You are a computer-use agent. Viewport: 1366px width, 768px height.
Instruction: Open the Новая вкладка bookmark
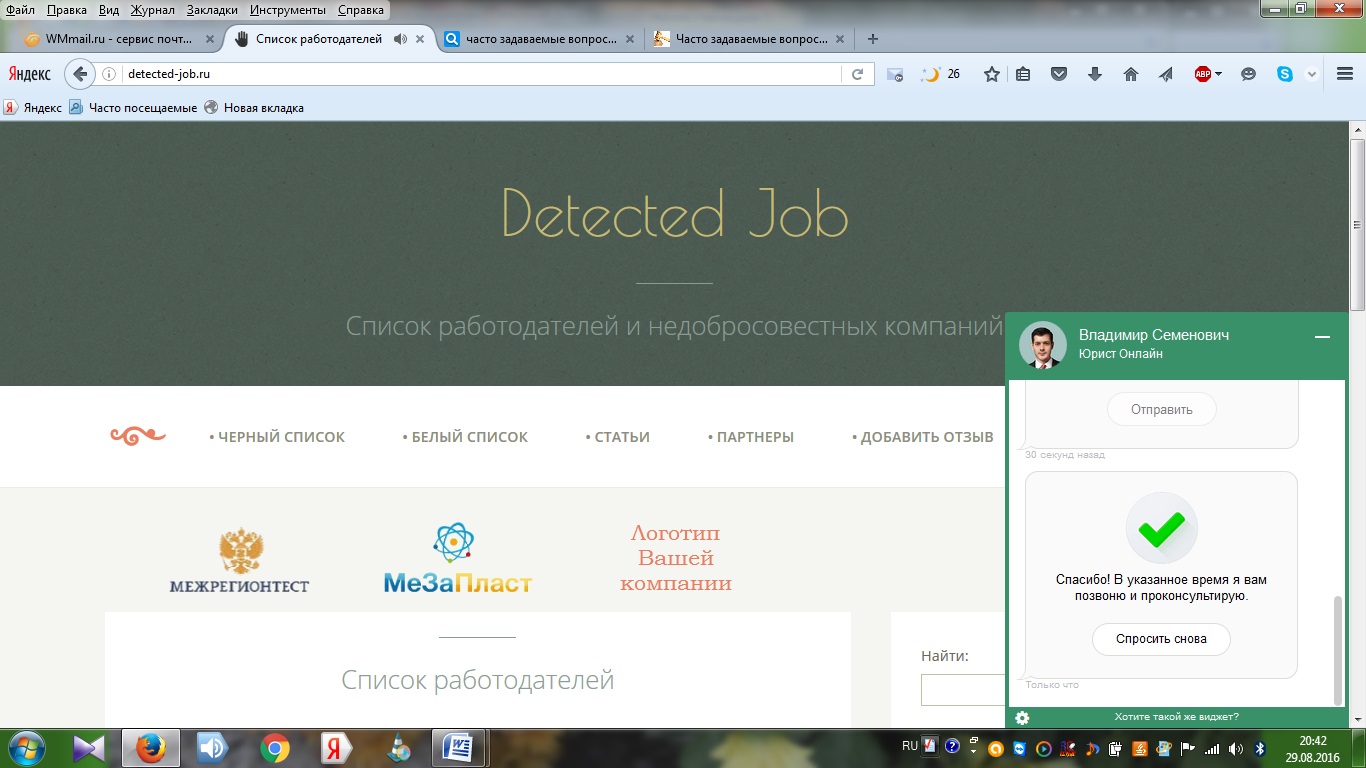[x=254, y=107]
